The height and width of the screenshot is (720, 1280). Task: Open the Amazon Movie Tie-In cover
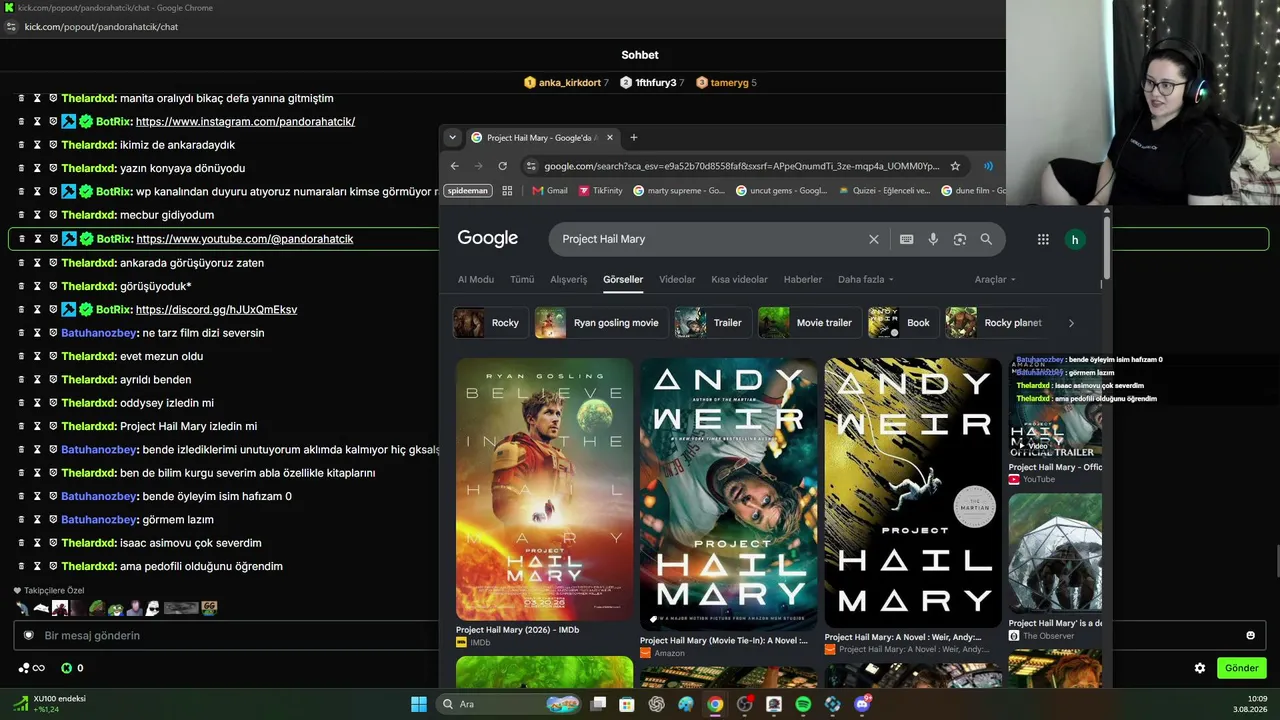point(728,495)
